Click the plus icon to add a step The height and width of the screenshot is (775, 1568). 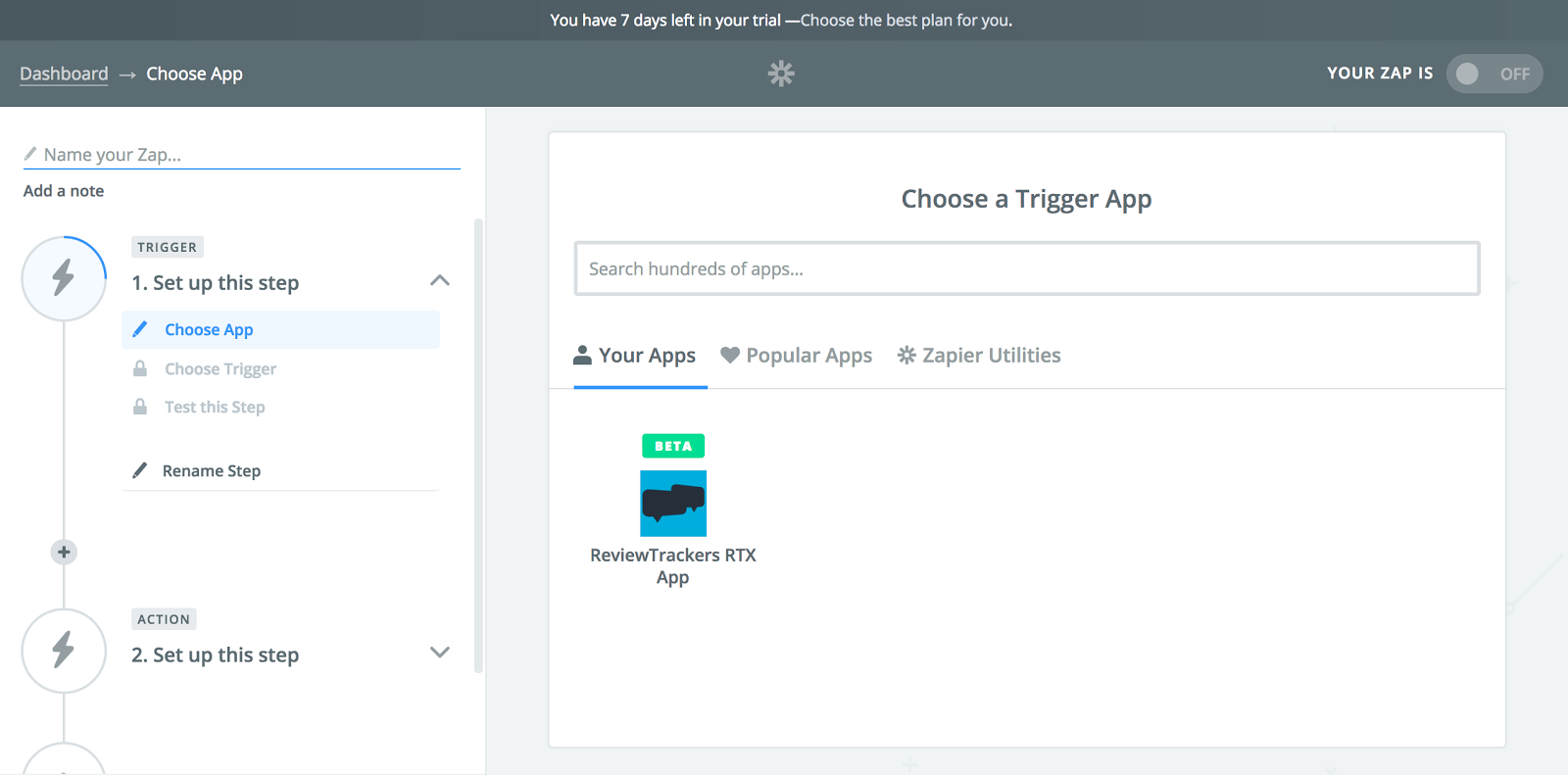64,553
